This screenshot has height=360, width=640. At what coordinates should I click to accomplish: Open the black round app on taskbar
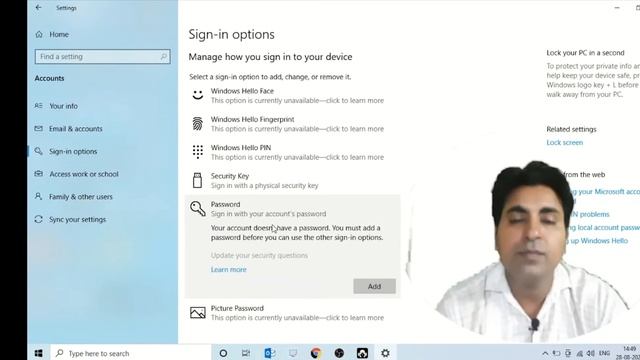[339, 353]
